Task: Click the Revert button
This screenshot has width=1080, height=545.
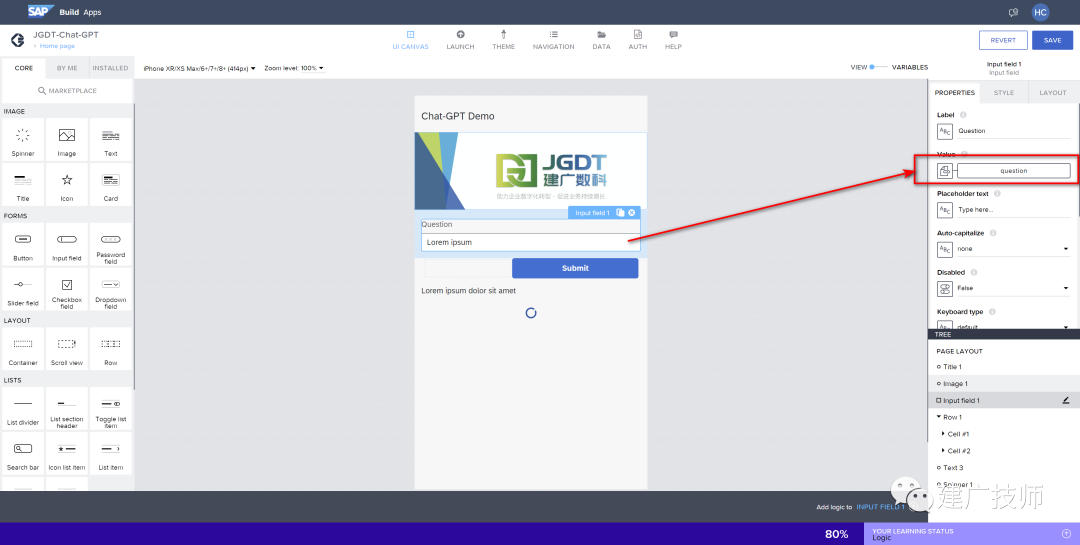Action: pos(1003,40)
